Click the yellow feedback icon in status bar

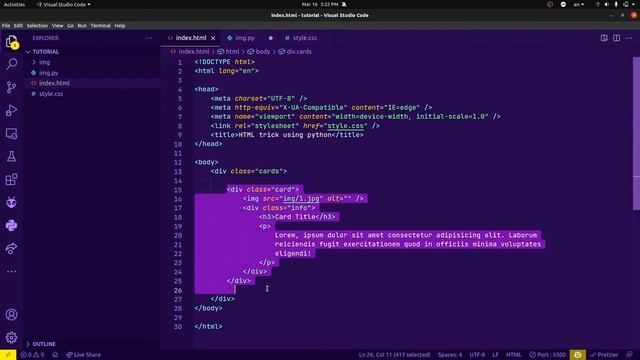click(578, 355)
